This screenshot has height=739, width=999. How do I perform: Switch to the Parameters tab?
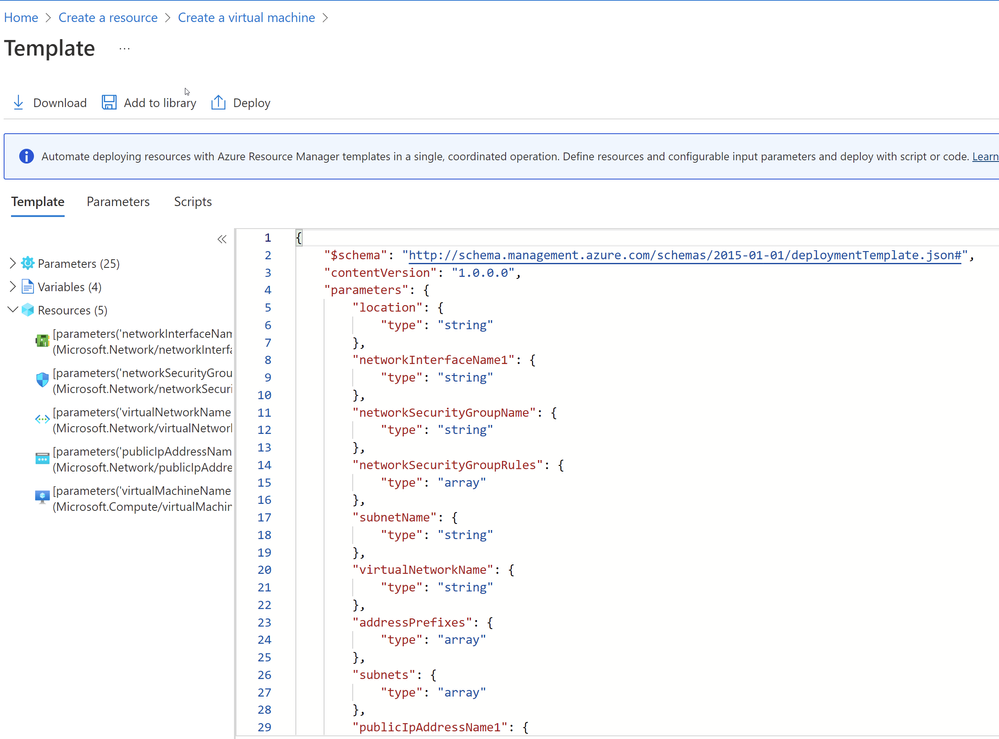pyautogui.click(x=118, y=202)
